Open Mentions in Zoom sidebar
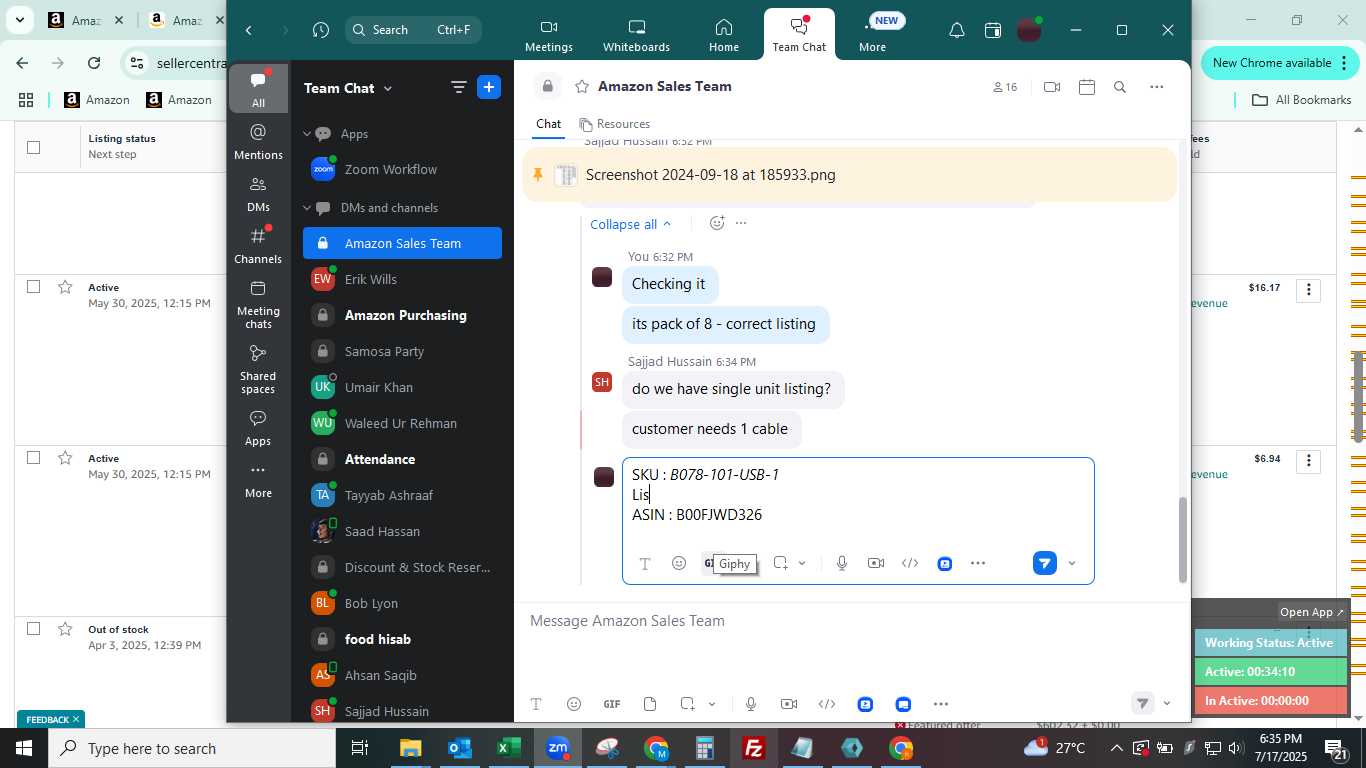Screen dimensions: 1366x768 [x=258, y=142]
